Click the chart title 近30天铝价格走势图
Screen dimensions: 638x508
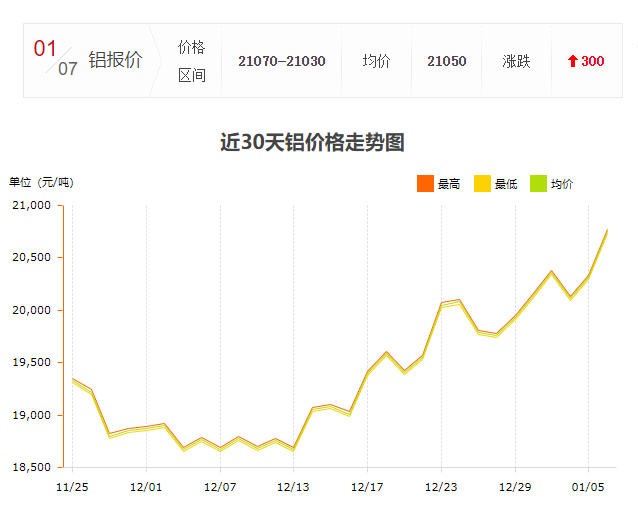click(x=312, y=142)
